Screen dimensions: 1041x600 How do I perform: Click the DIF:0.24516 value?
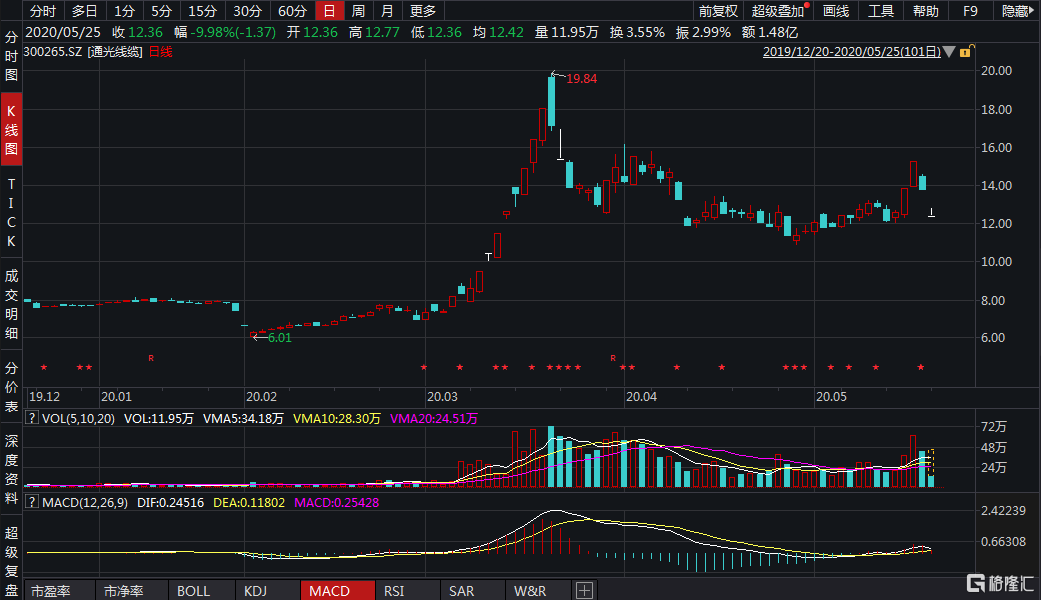[171, 502]
